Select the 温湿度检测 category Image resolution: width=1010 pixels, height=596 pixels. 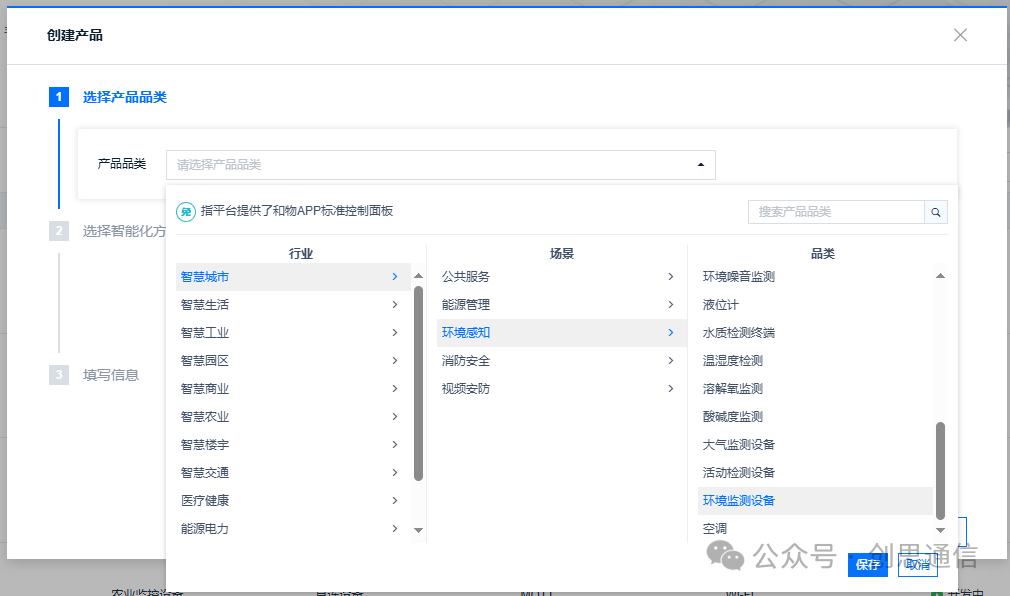732,361
